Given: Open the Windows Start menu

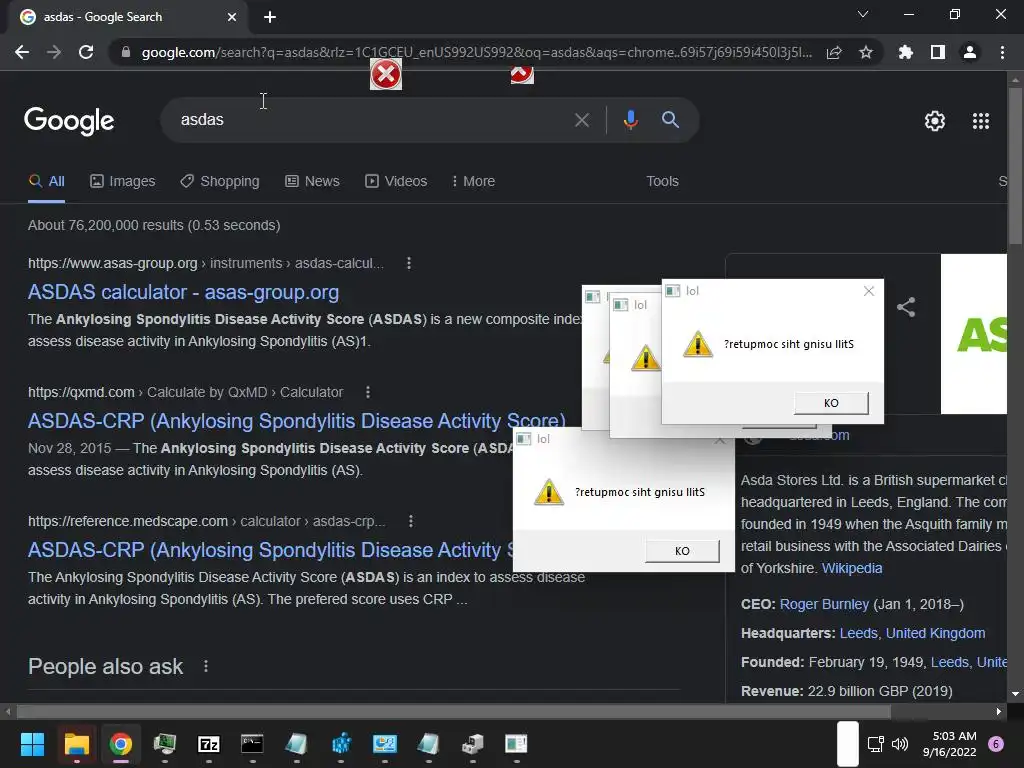Looking at the screenshot, I should [32, 744].
